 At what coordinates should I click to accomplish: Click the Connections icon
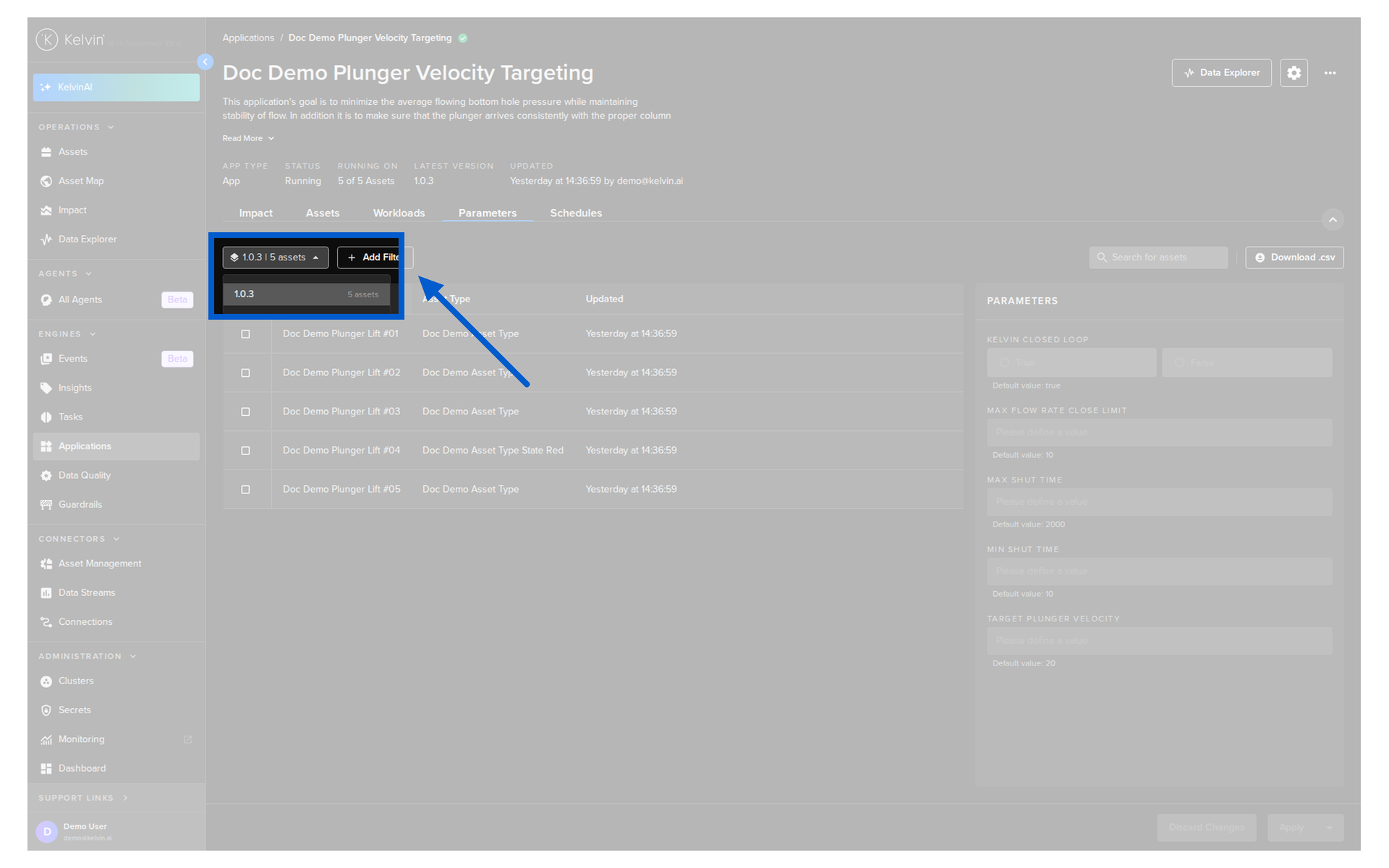[x=46, y=622]
